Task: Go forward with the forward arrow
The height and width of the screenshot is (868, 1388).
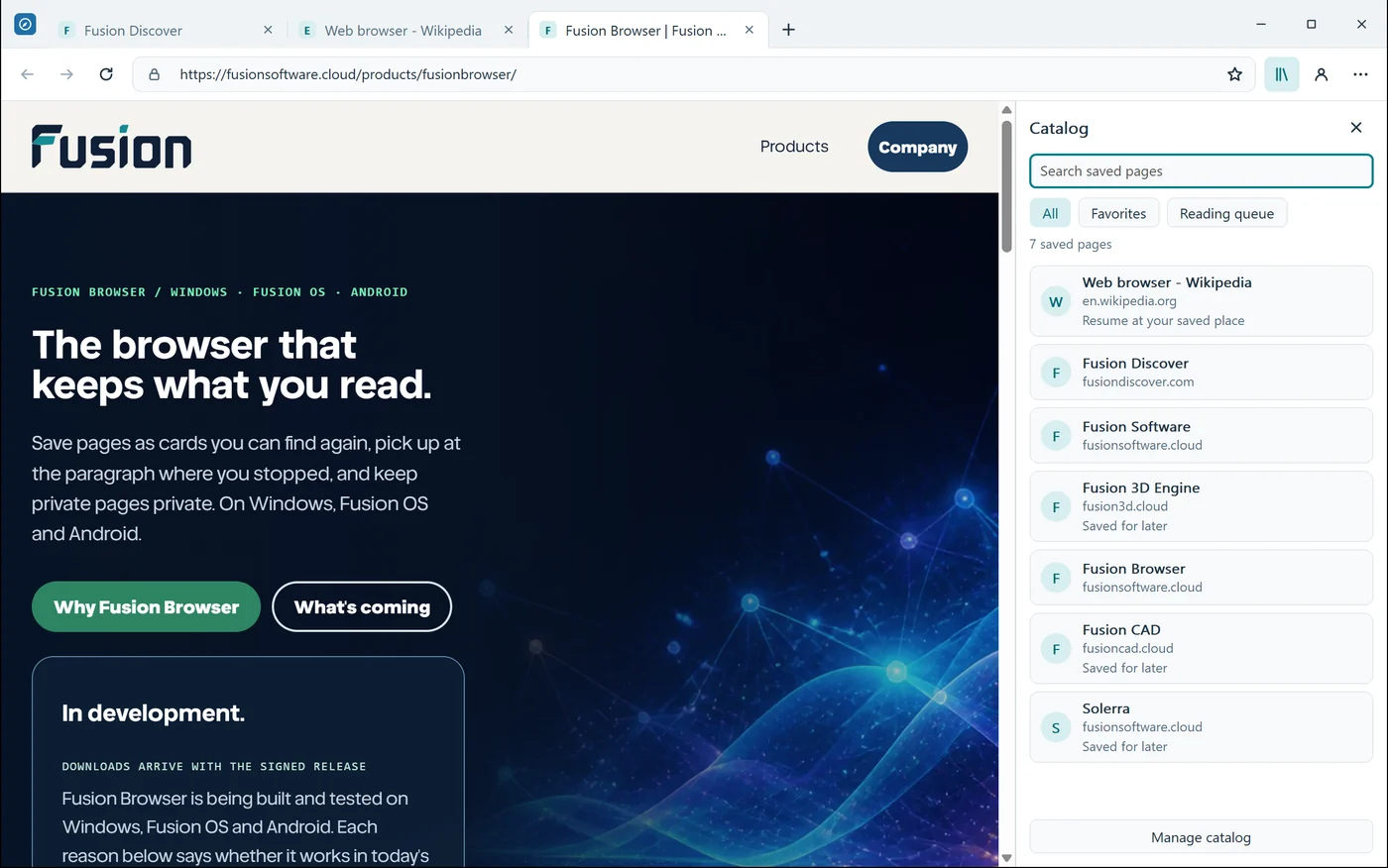Action: click(66, 74)
